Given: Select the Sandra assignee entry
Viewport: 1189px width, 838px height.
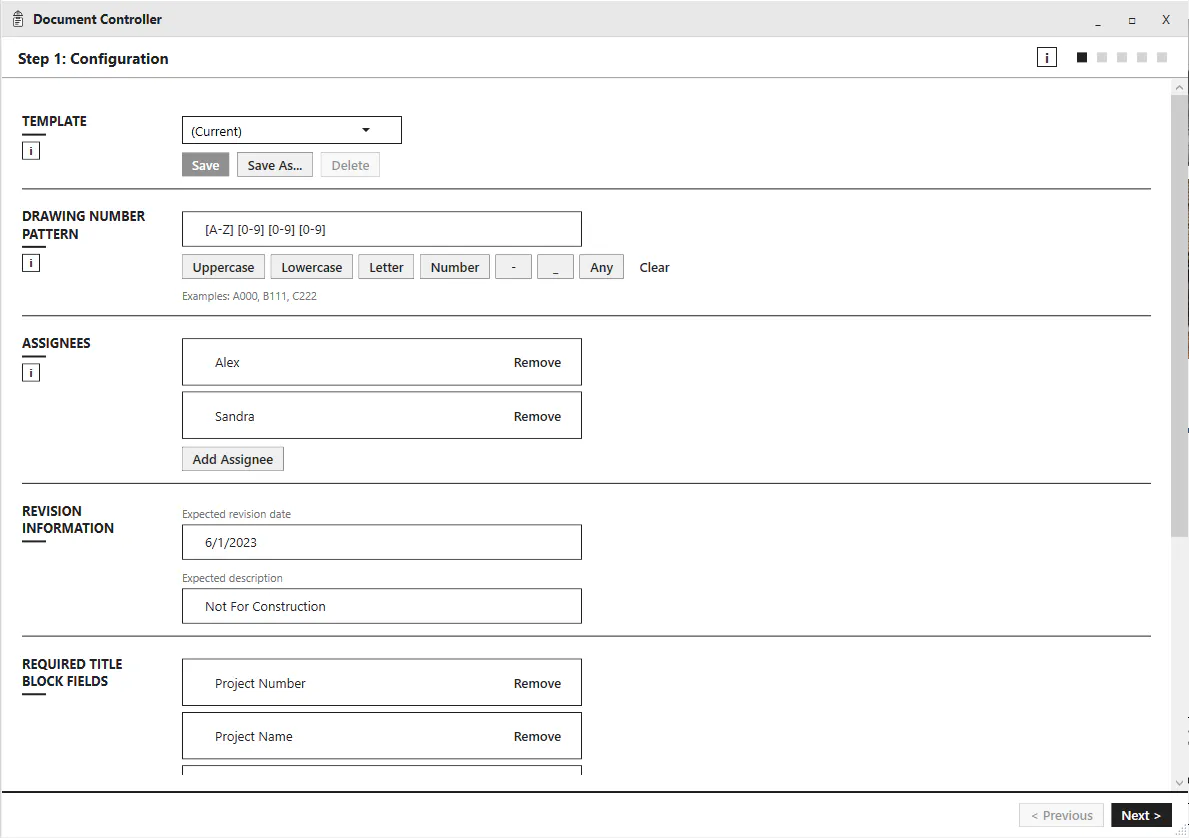Looking at the screenshot, I should coord(381,415).
